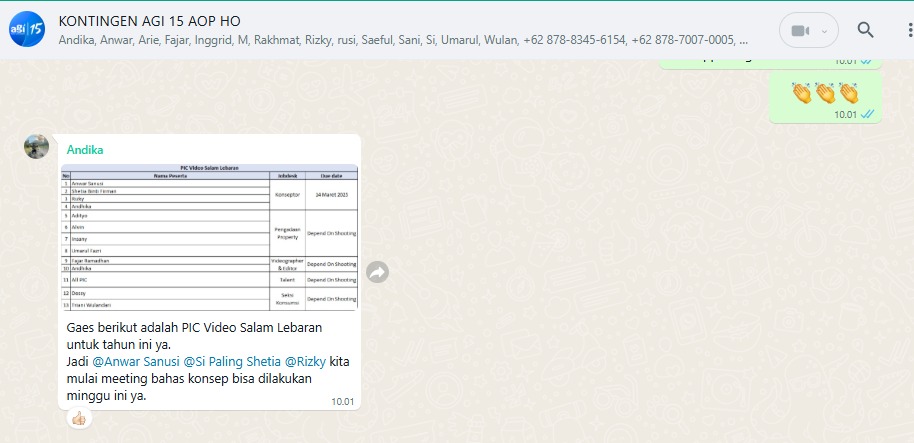Open the group members list under title
This screenshot has width=914, height=443.
pyautogui.click(x=400, y=41)
